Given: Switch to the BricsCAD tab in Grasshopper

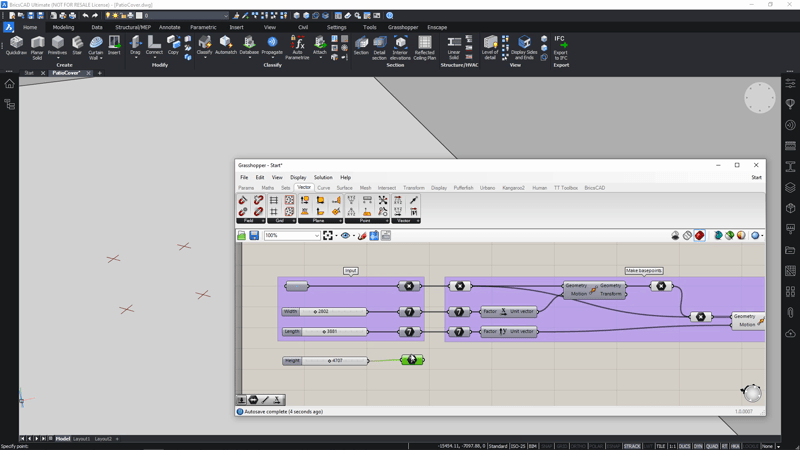Looking at the screenshot, I should click(594, 188).
